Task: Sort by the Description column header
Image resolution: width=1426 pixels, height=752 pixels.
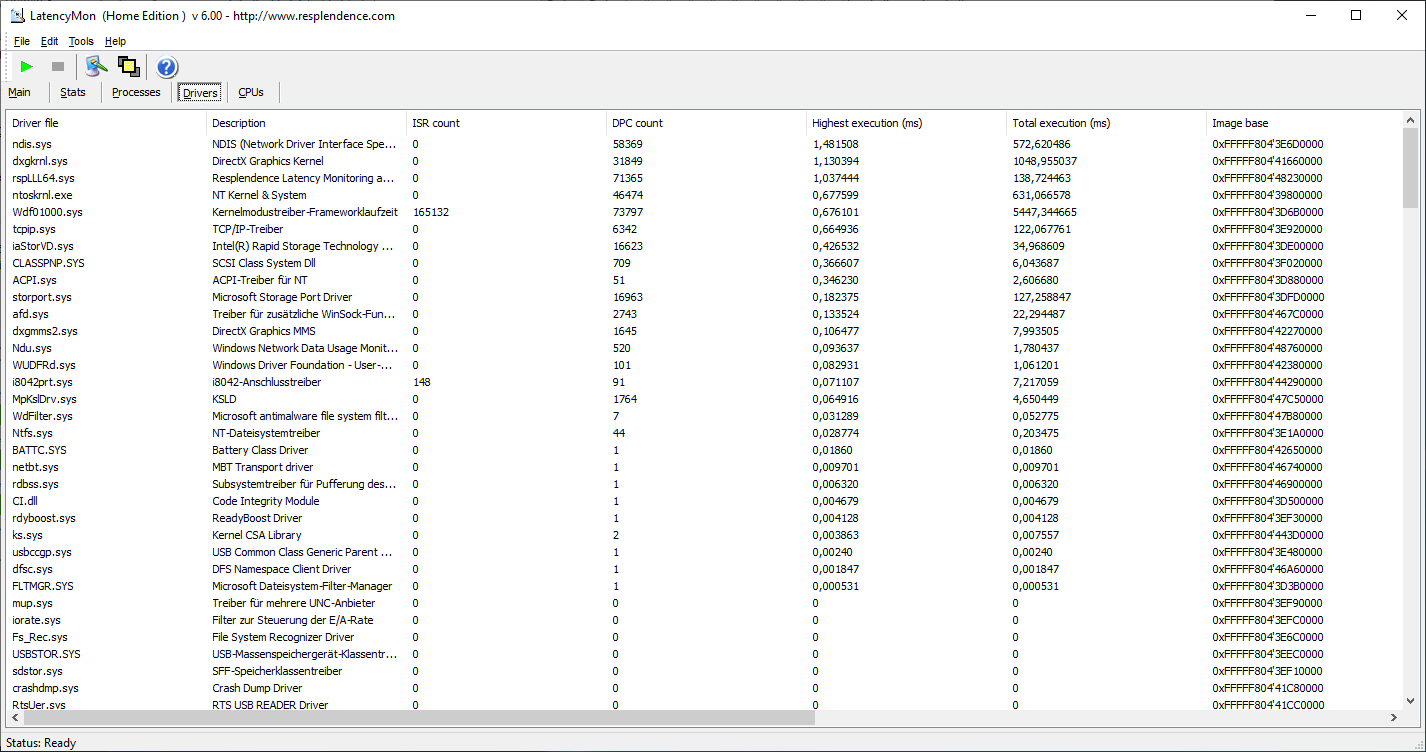Action: 307,123
